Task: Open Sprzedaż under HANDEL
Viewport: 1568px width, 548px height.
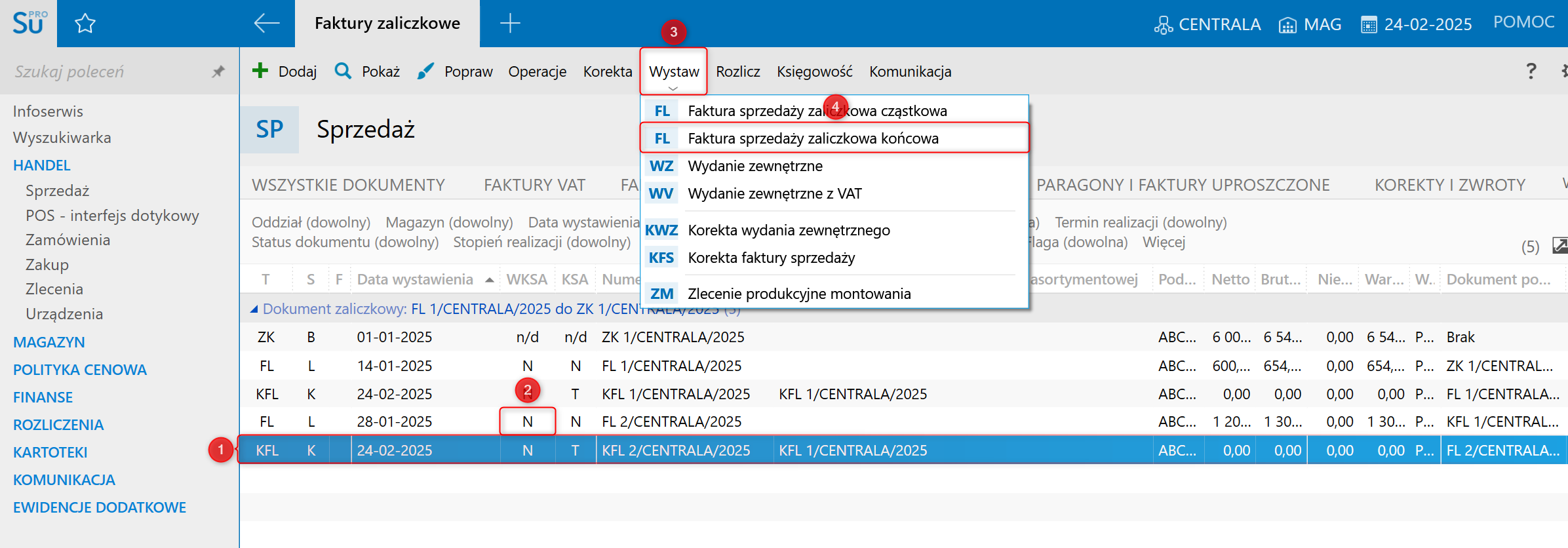Action: point(58,191)
